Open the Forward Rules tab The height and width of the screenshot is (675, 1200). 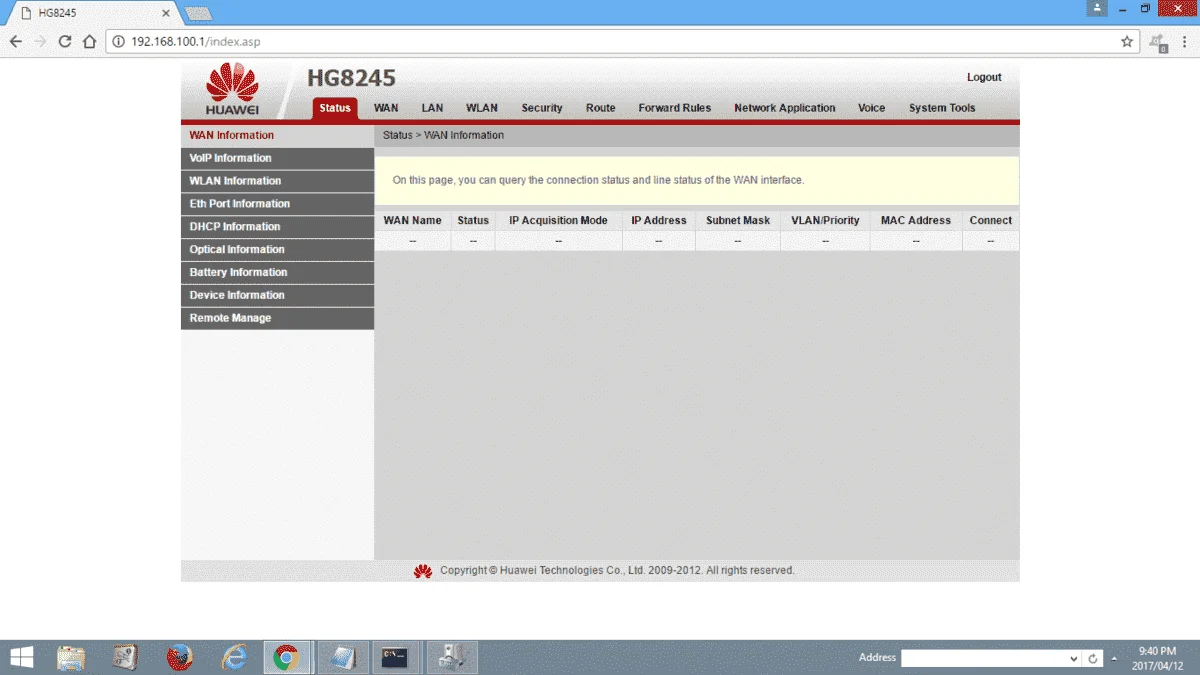[675, 108]
